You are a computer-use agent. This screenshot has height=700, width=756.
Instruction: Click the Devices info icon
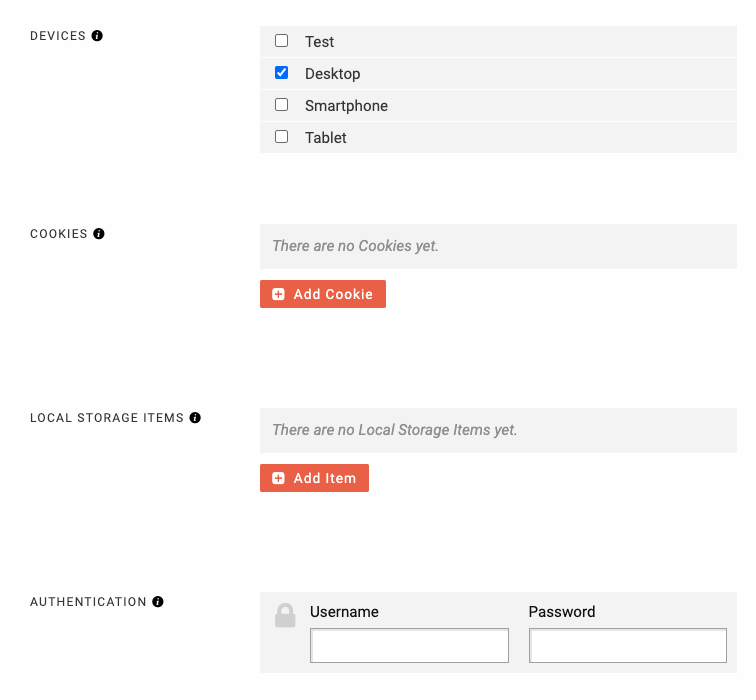pyautogui.click(x=97, y=36)
